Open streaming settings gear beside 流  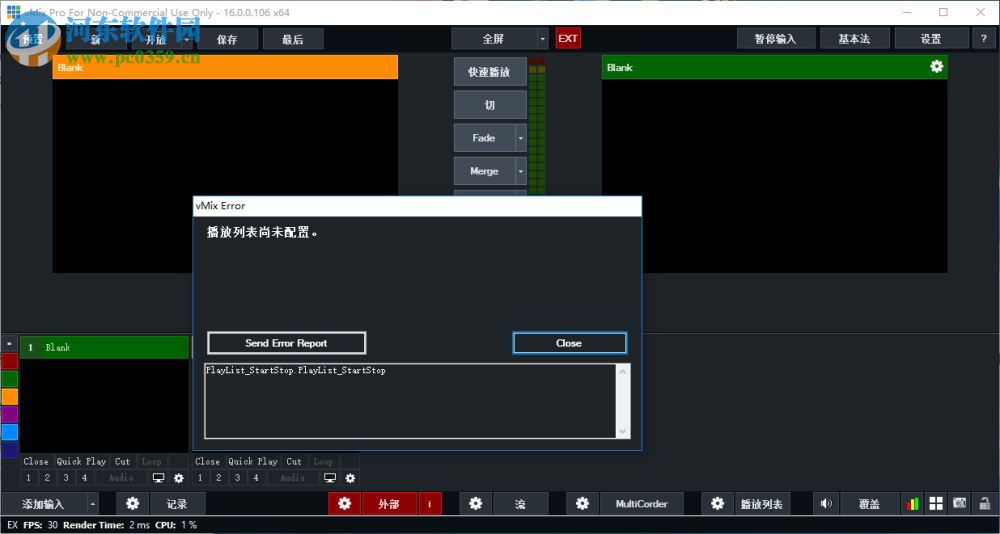pos(476,503)
